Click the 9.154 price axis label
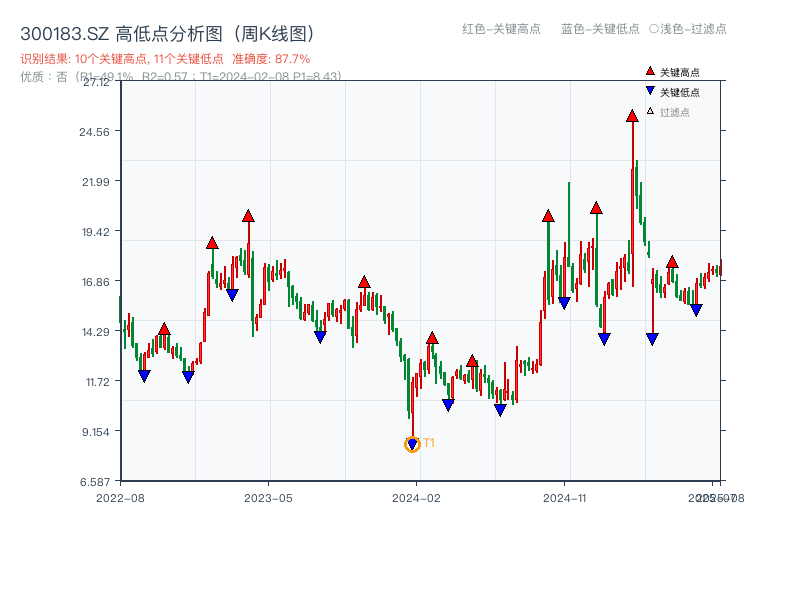The image size is (800, 600). tap(96, 432)
